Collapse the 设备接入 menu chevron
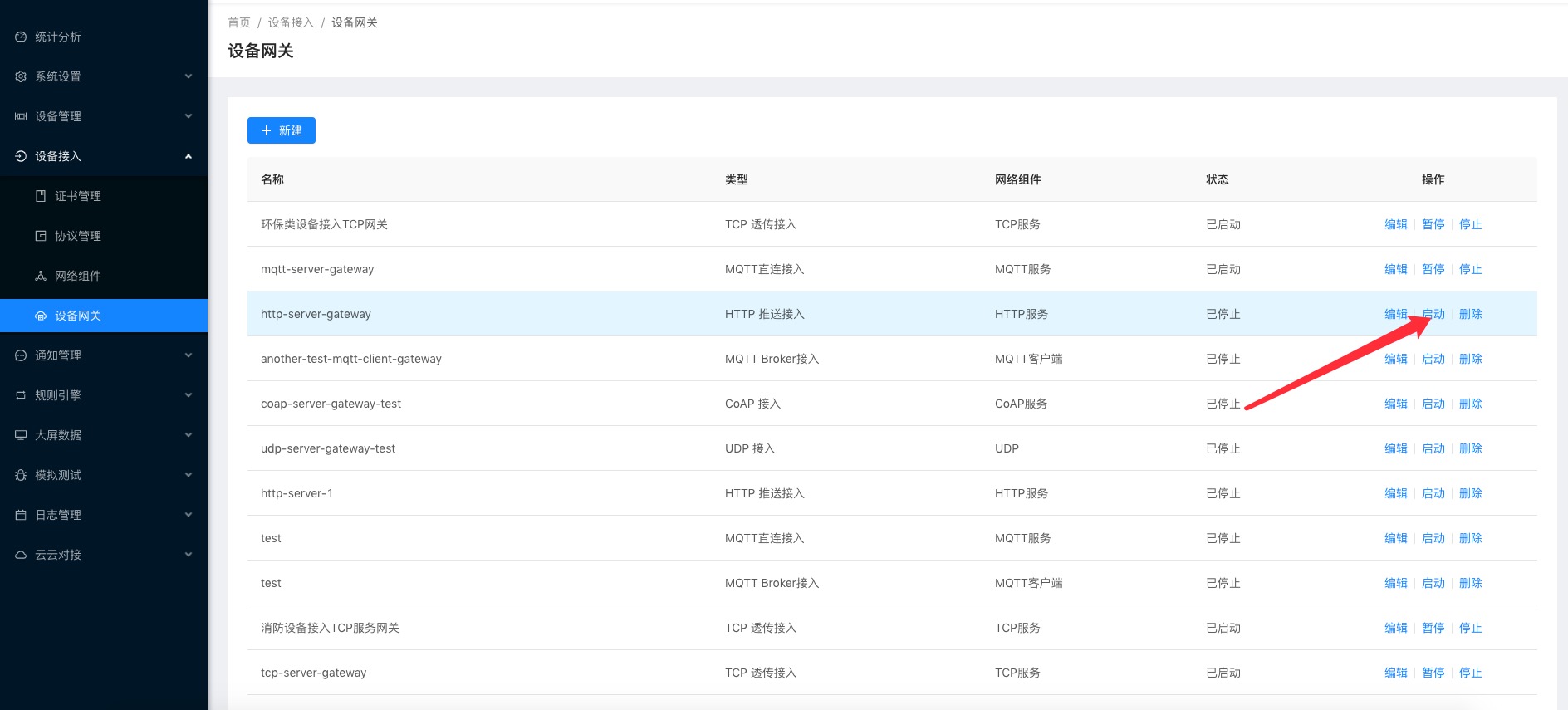 tap(189, 156)
